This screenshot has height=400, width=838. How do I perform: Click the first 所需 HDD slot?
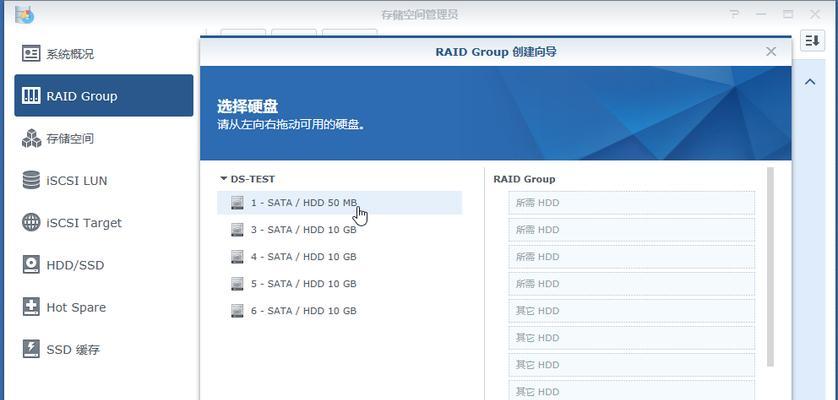[632, 203]
